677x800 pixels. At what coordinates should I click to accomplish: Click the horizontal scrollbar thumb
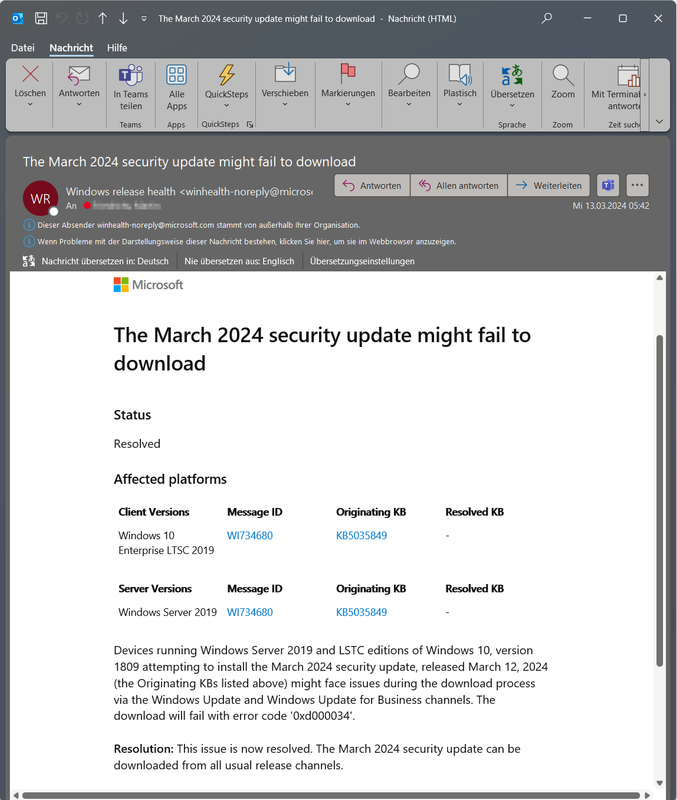pyautogui.click(x=331, y=795)
